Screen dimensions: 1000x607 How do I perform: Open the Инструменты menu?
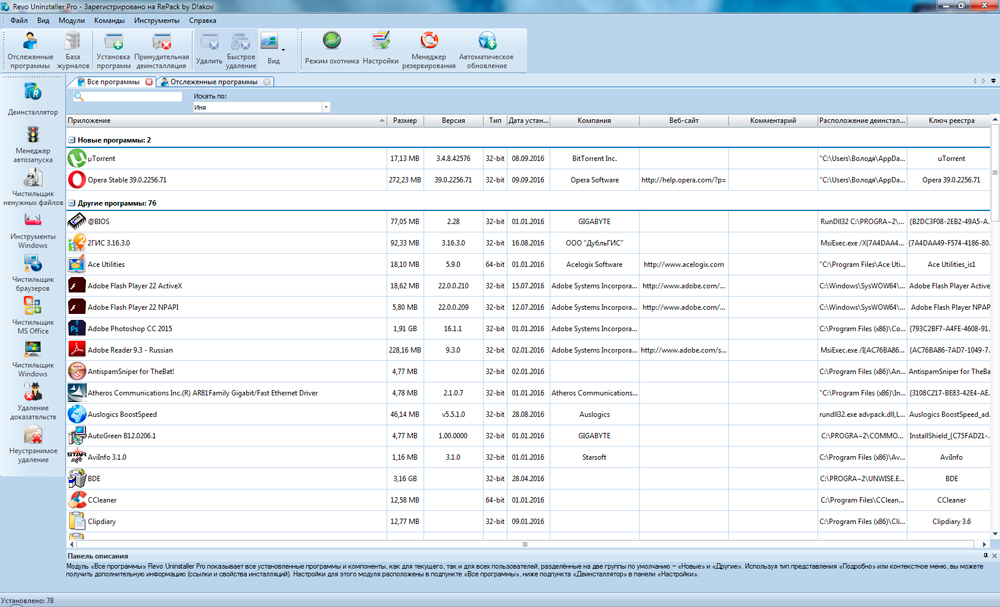click(157, 20)
